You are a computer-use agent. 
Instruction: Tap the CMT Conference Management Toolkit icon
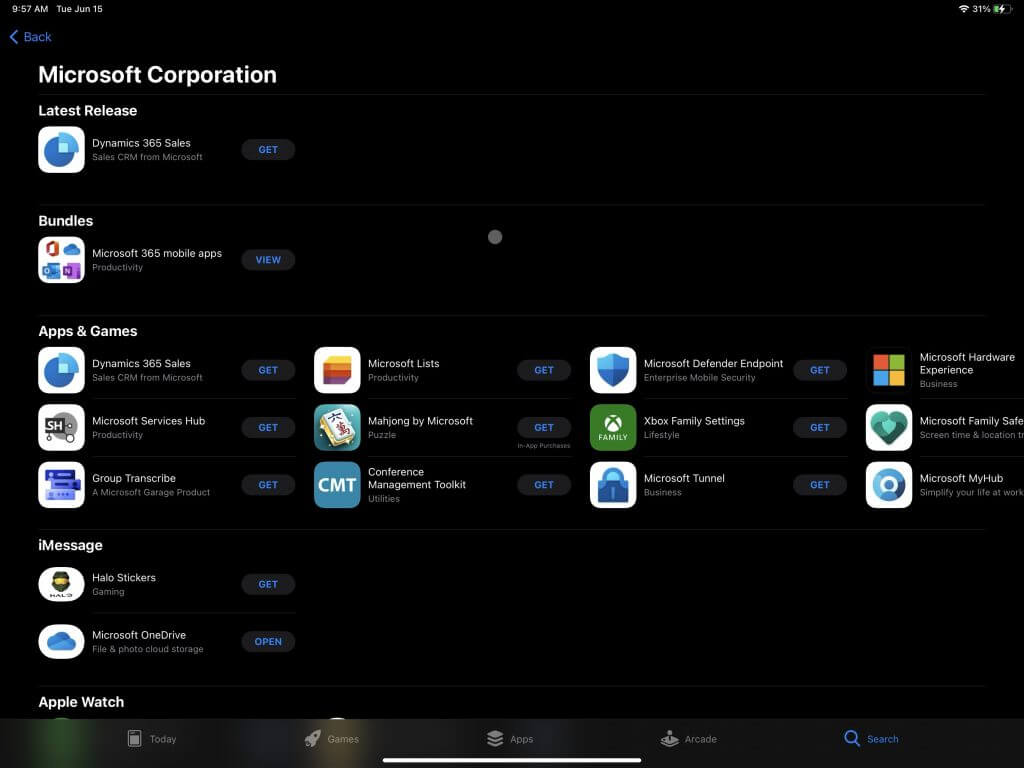337,485
